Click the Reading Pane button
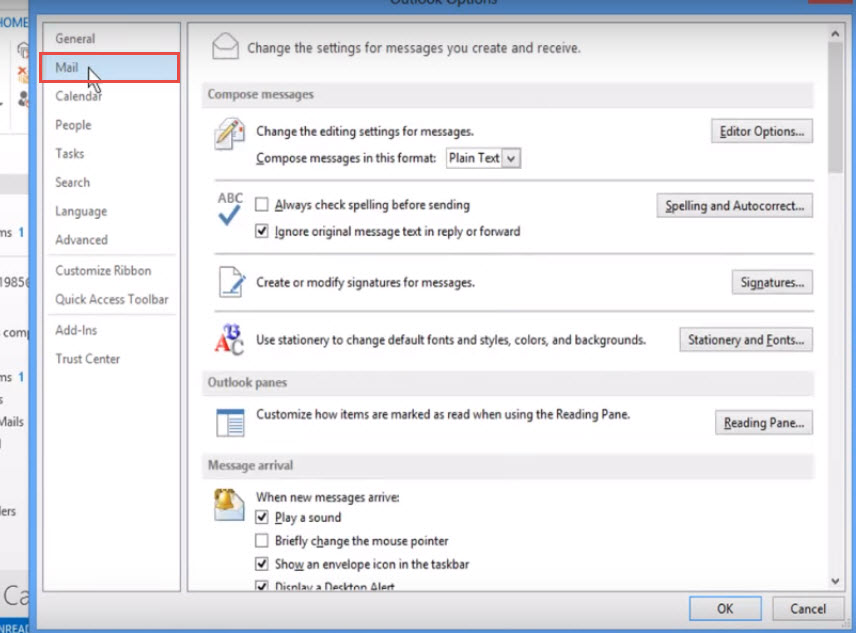 (x=764, y=423)
